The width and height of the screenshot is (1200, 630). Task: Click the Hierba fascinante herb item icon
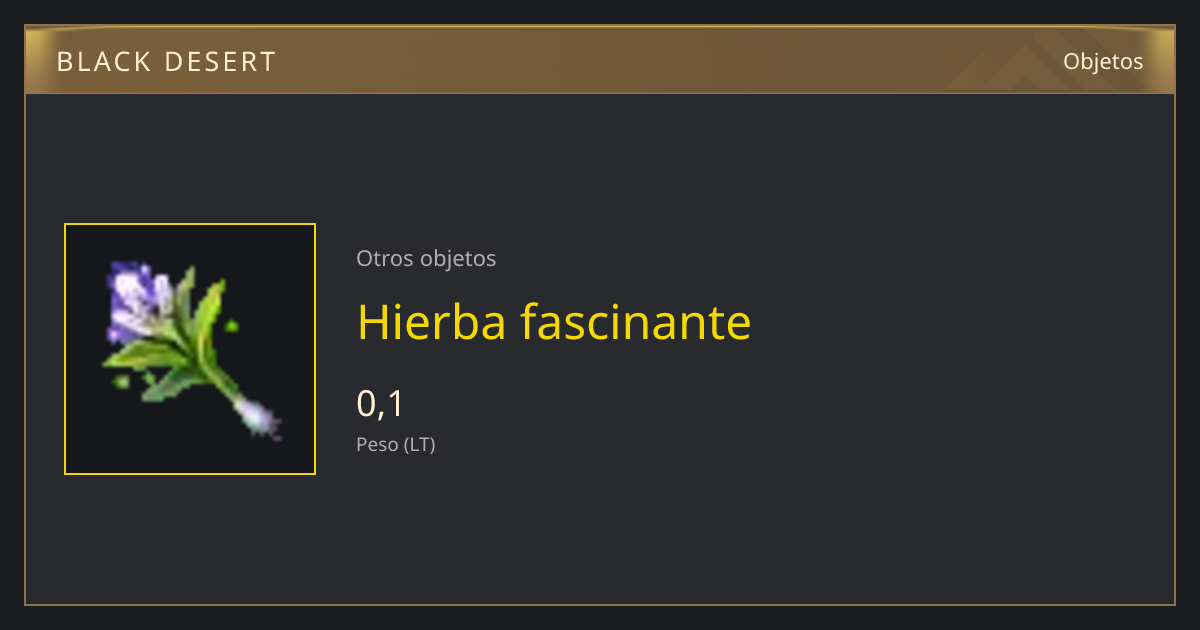tap(190, 349)
